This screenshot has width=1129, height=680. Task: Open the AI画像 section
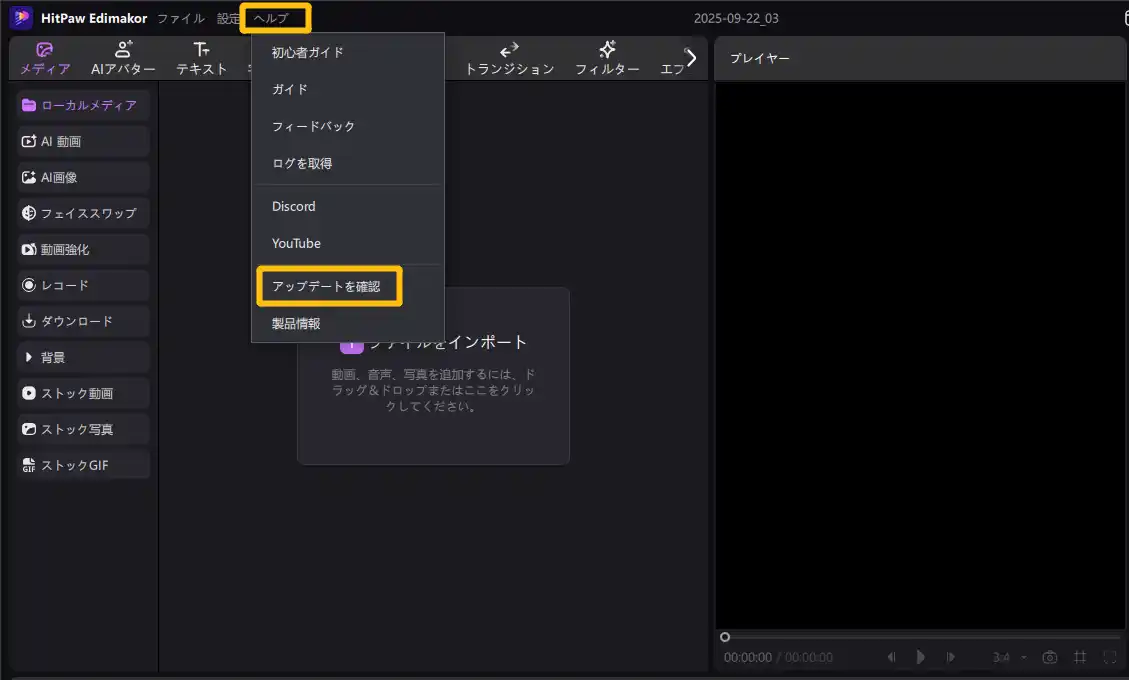tap(83, 177)
